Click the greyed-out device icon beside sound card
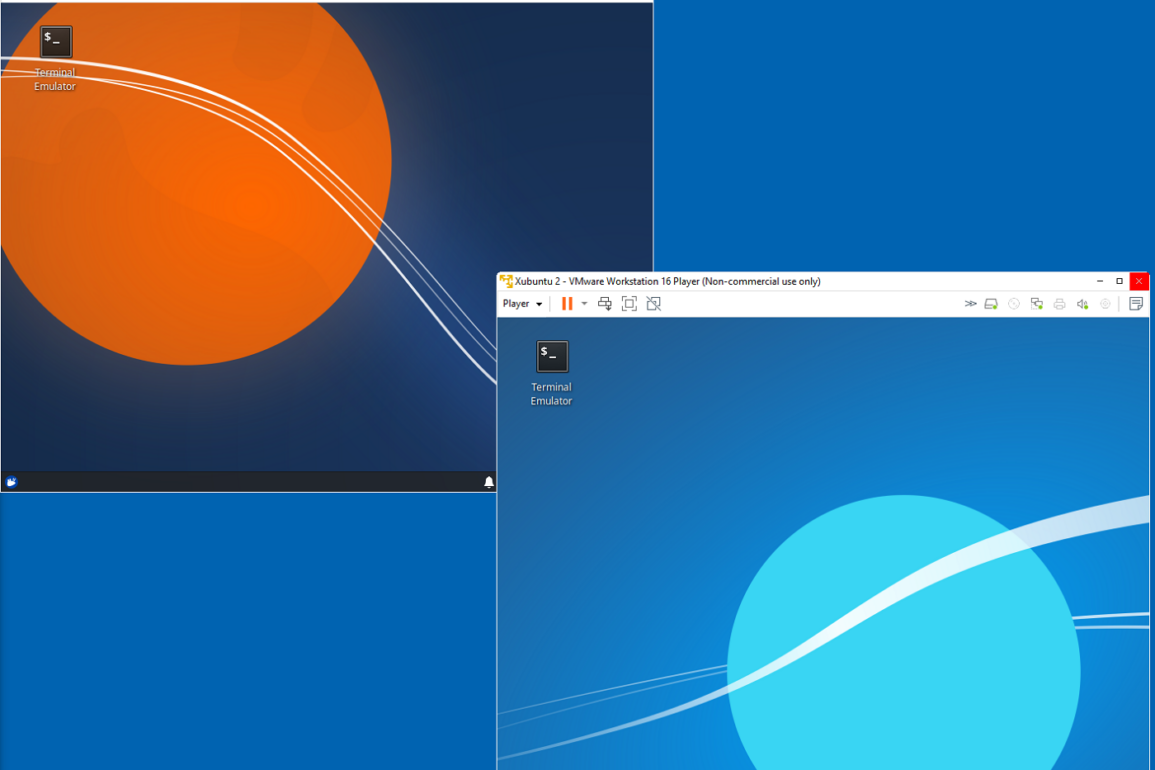1155x770 pixels. click(x=1105, y=304)
